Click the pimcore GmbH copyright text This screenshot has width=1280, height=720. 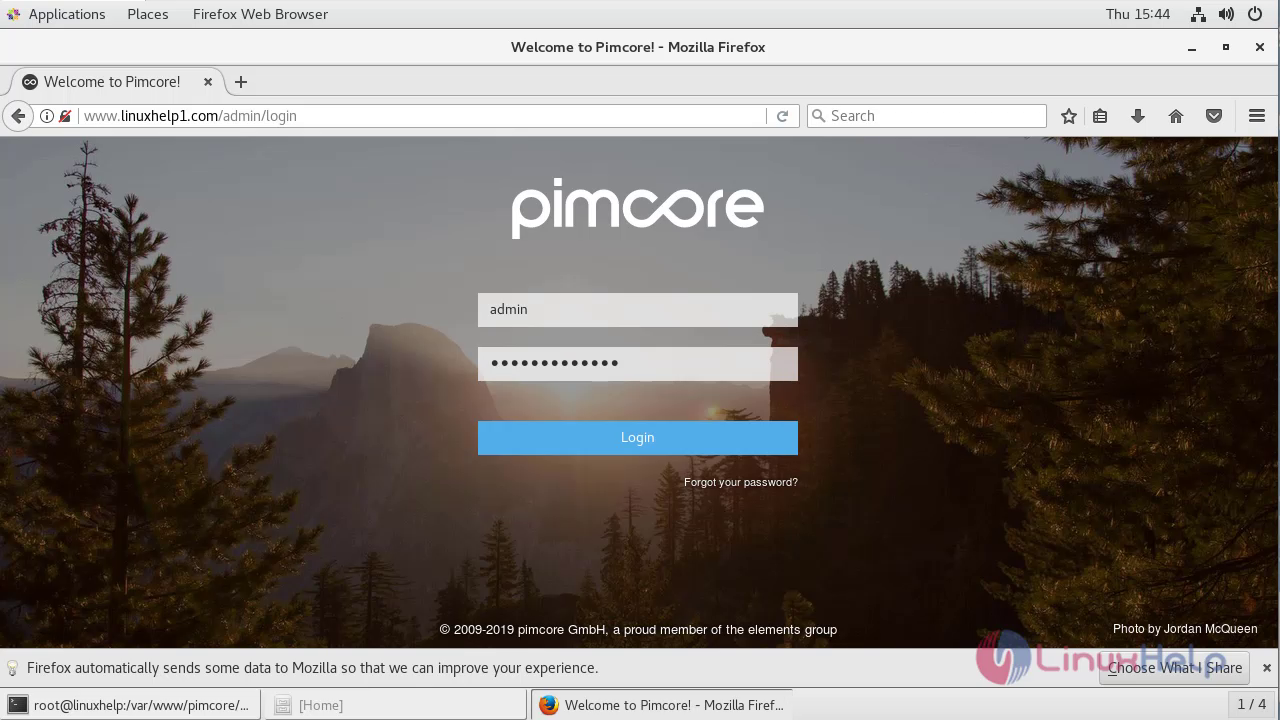638,630
